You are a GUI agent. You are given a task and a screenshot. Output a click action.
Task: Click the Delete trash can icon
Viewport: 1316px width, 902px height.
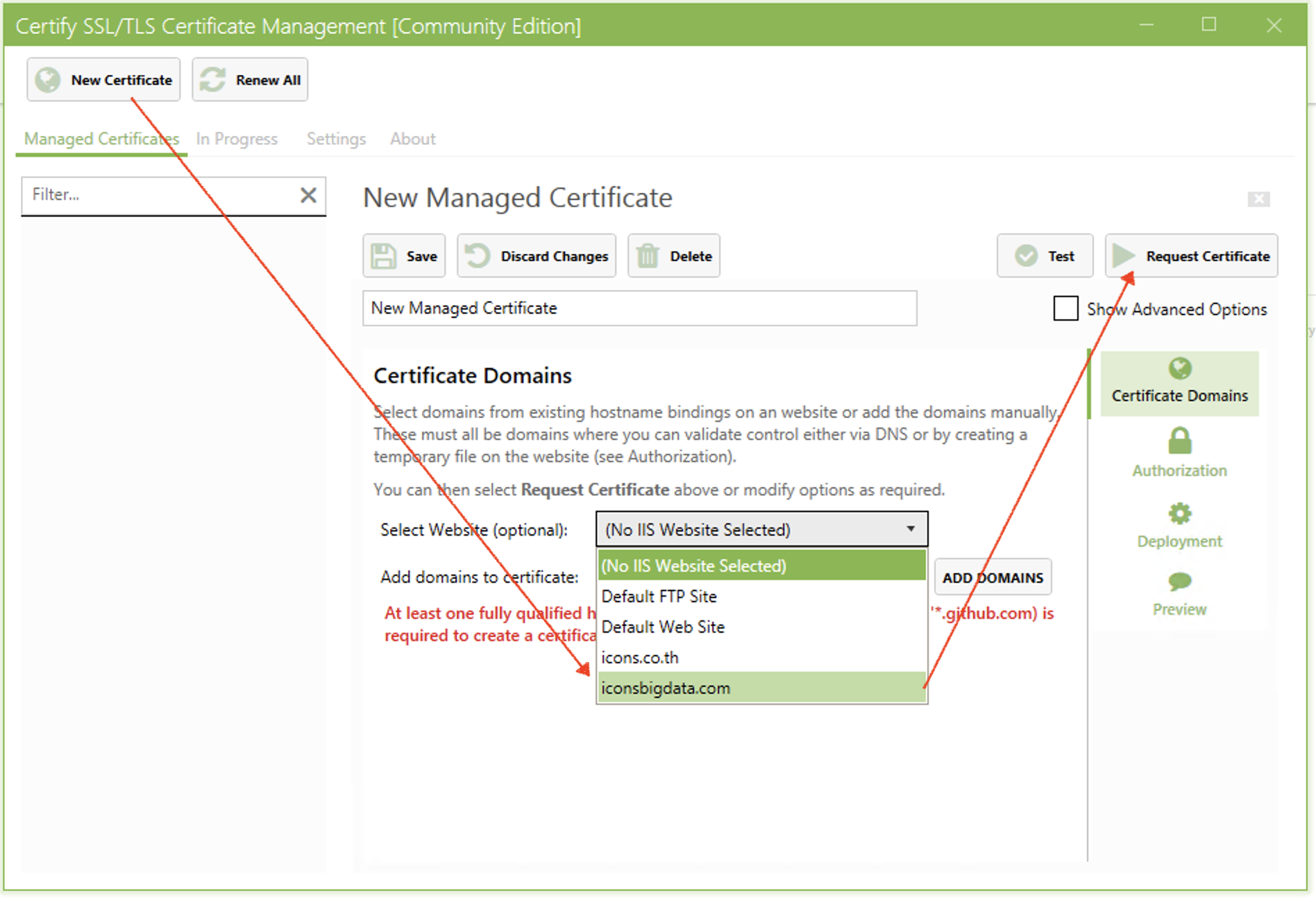click(648, 256)
